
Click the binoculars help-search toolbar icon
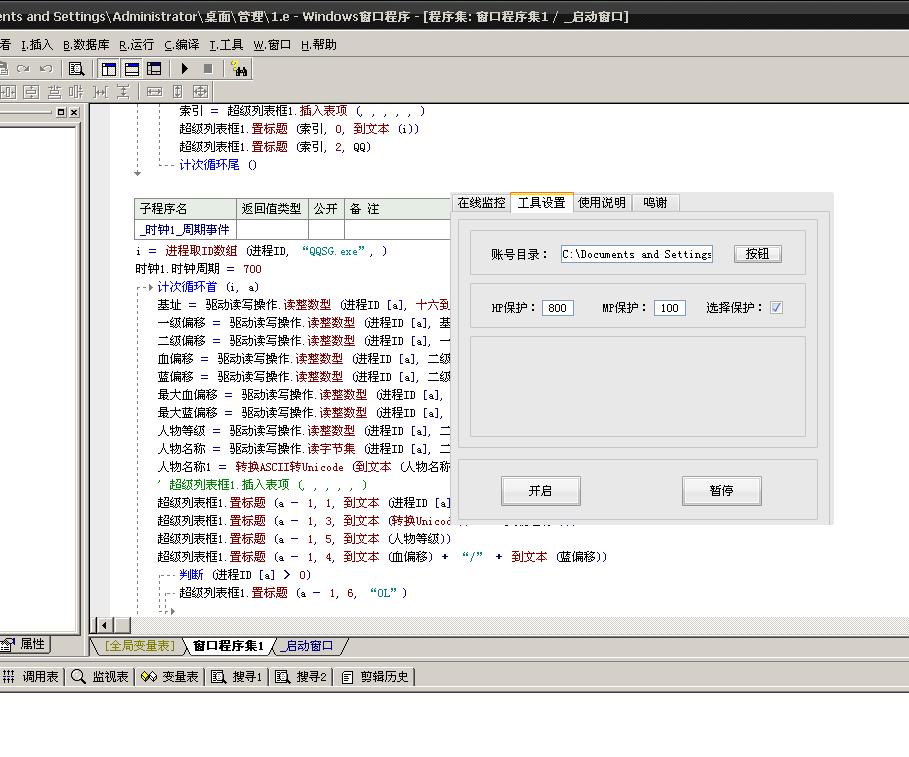239,69
